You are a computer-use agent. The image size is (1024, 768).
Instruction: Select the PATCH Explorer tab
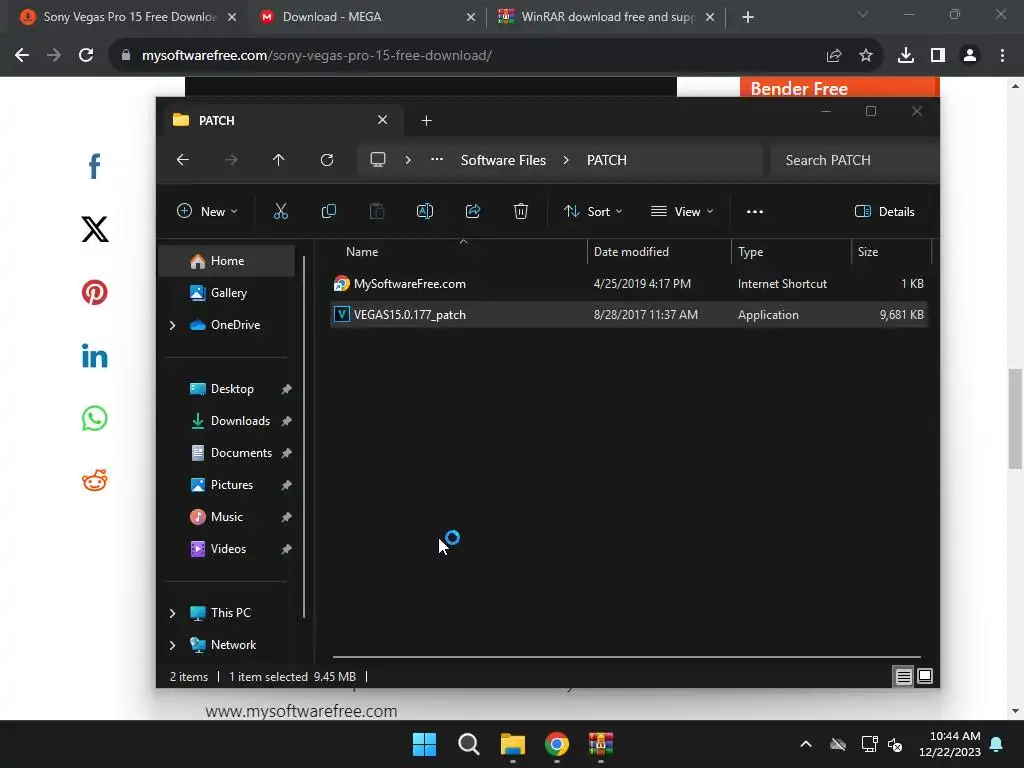pos(281,121)
